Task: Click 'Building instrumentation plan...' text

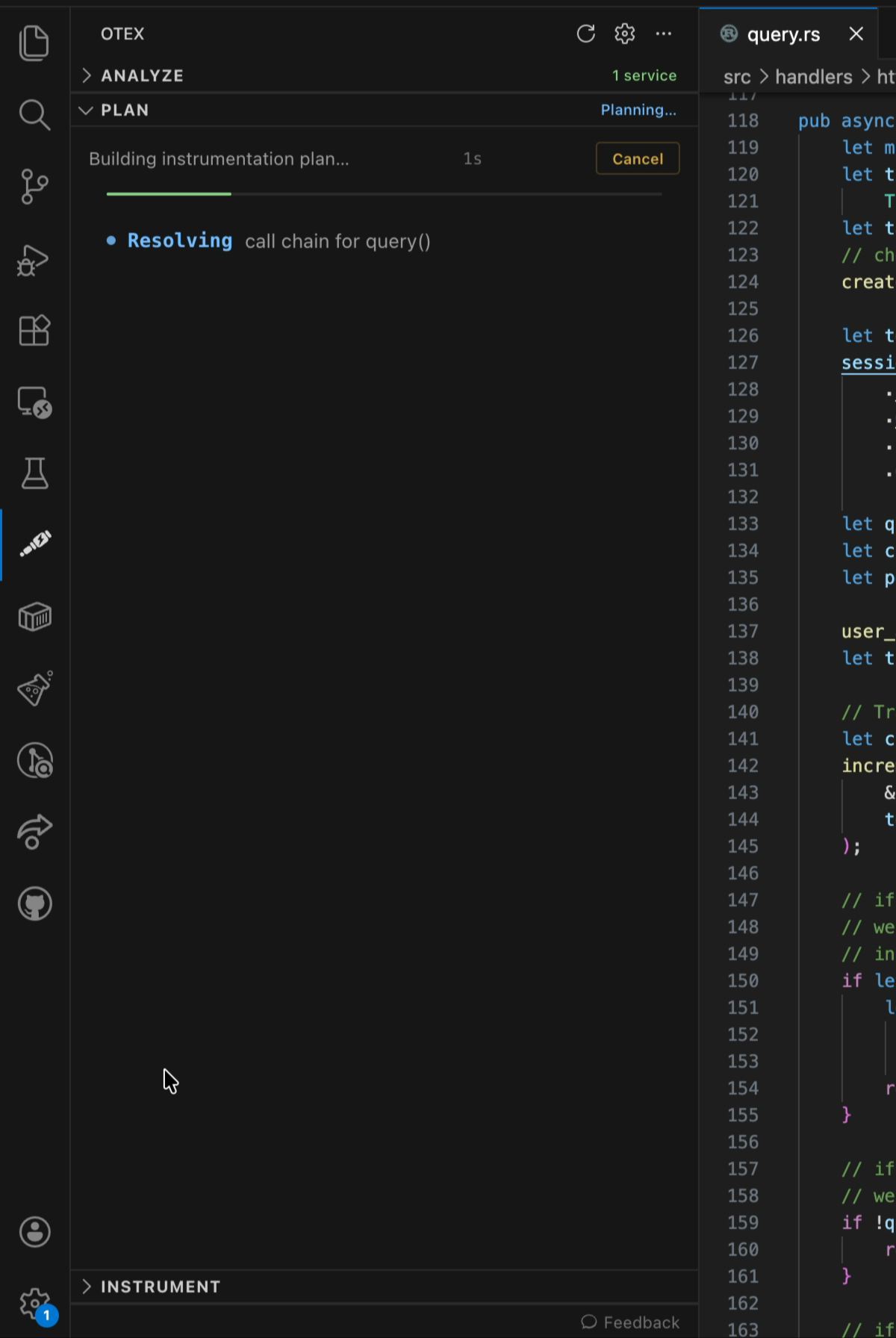Action: click(x=219, y=158)
